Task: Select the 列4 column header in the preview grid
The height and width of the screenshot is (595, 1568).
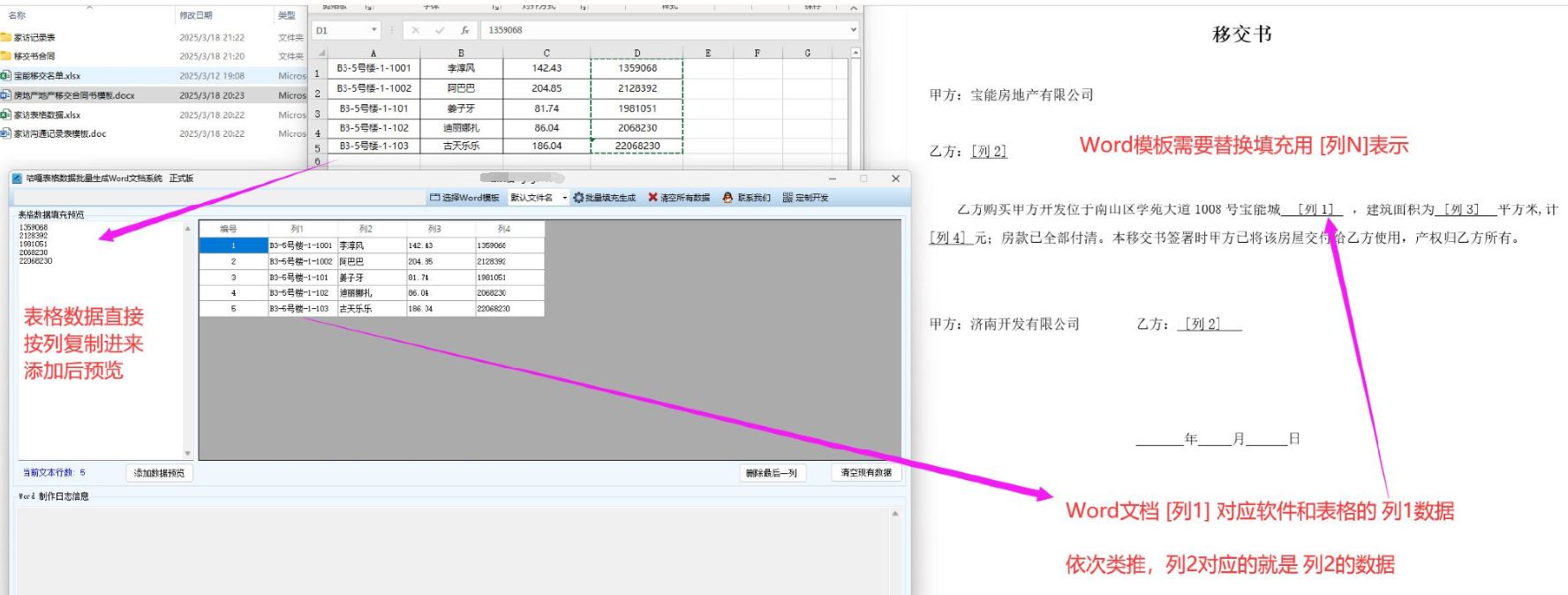Action: (x=509, y=229)
